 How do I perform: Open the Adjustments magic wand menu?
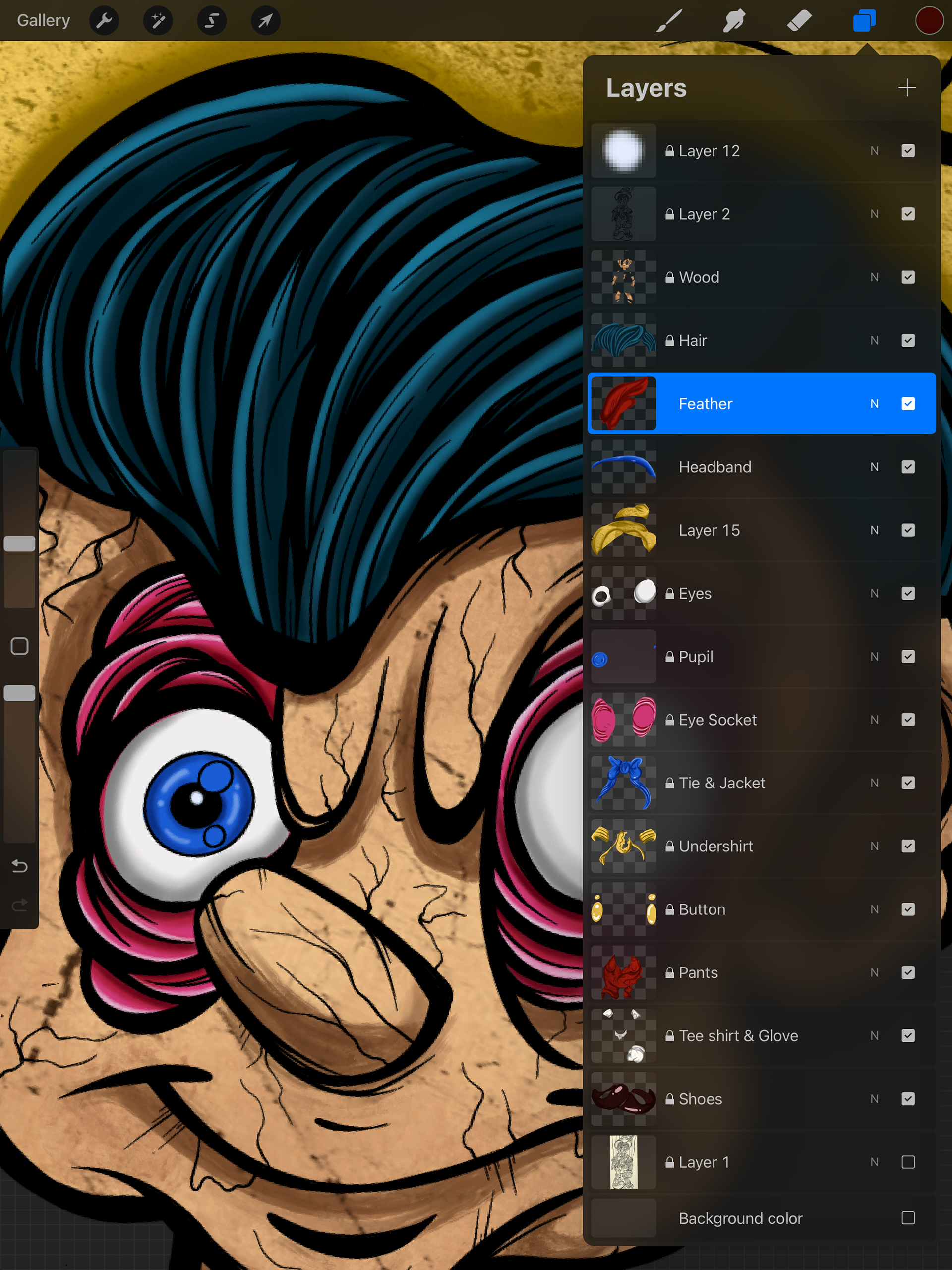click(x=158, y=21)
